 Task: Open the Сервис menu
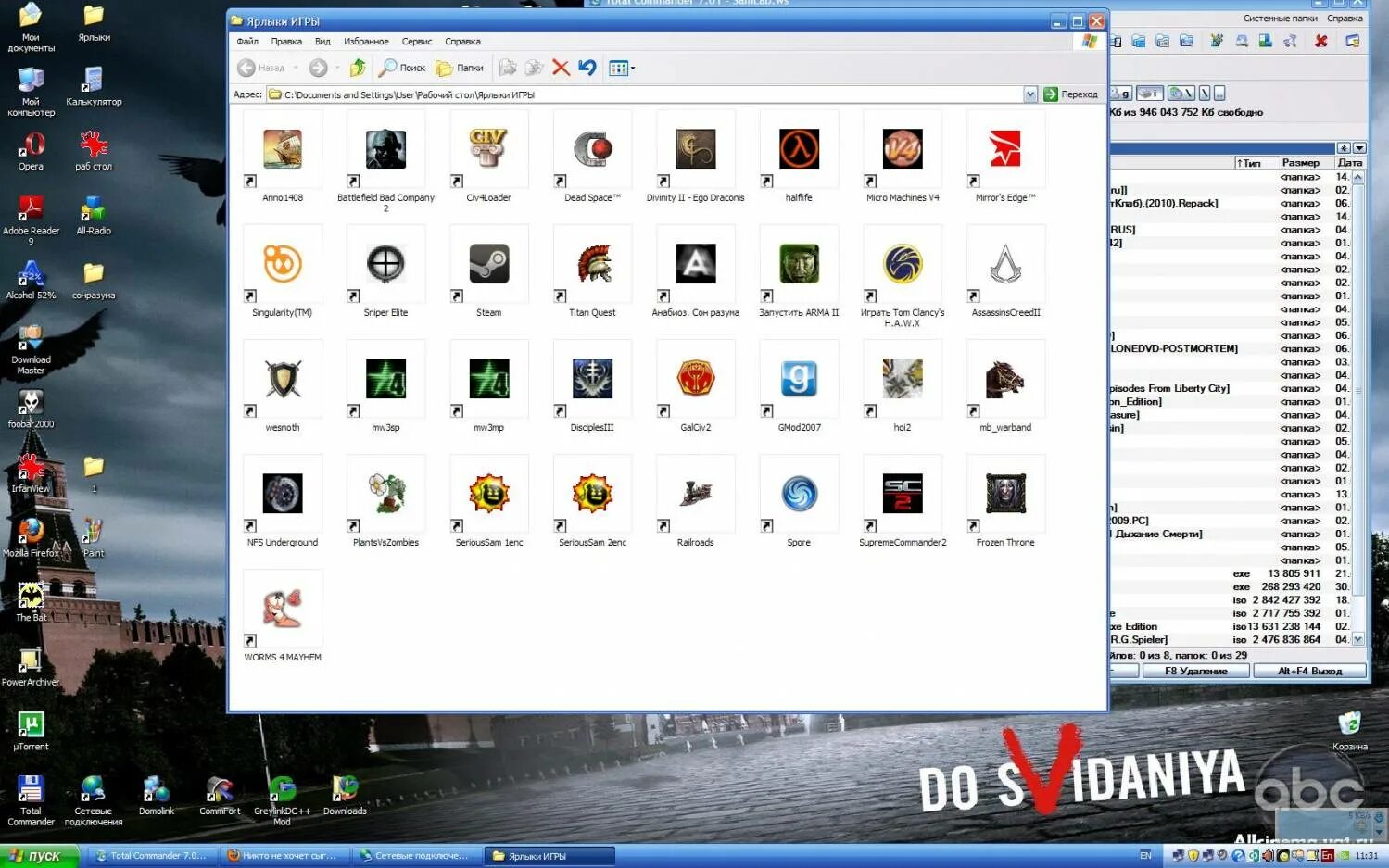[417, 42]
